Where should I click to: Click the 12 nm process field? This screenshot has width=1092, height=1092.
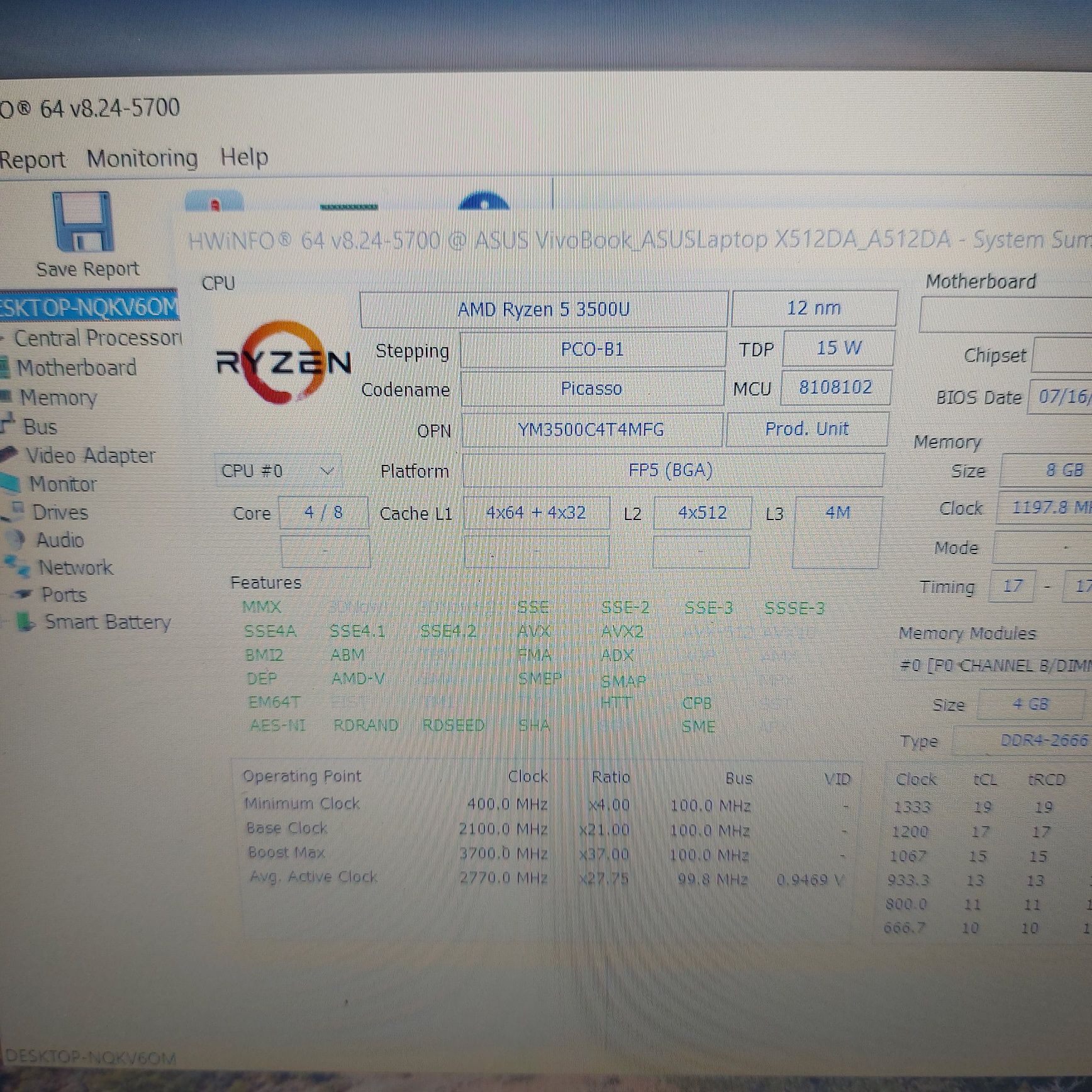pos(814,308)
